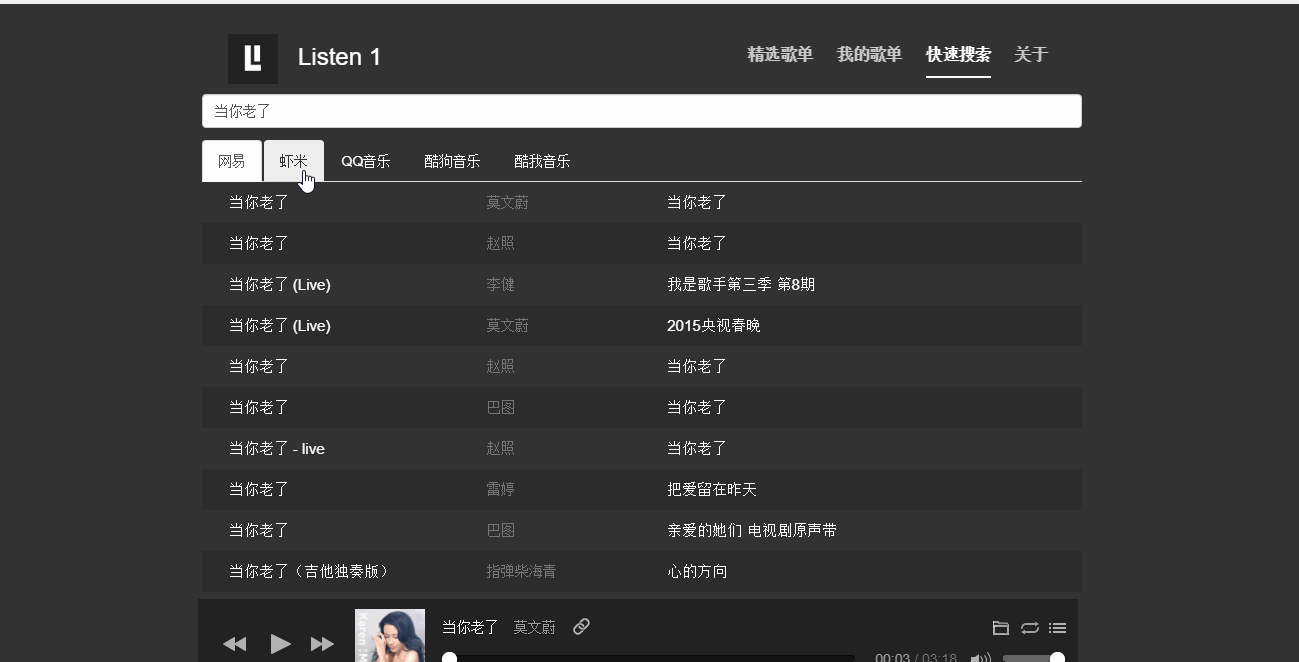Add current song to playlist folder
1299x662 pixels.
tap(1001, 628)
